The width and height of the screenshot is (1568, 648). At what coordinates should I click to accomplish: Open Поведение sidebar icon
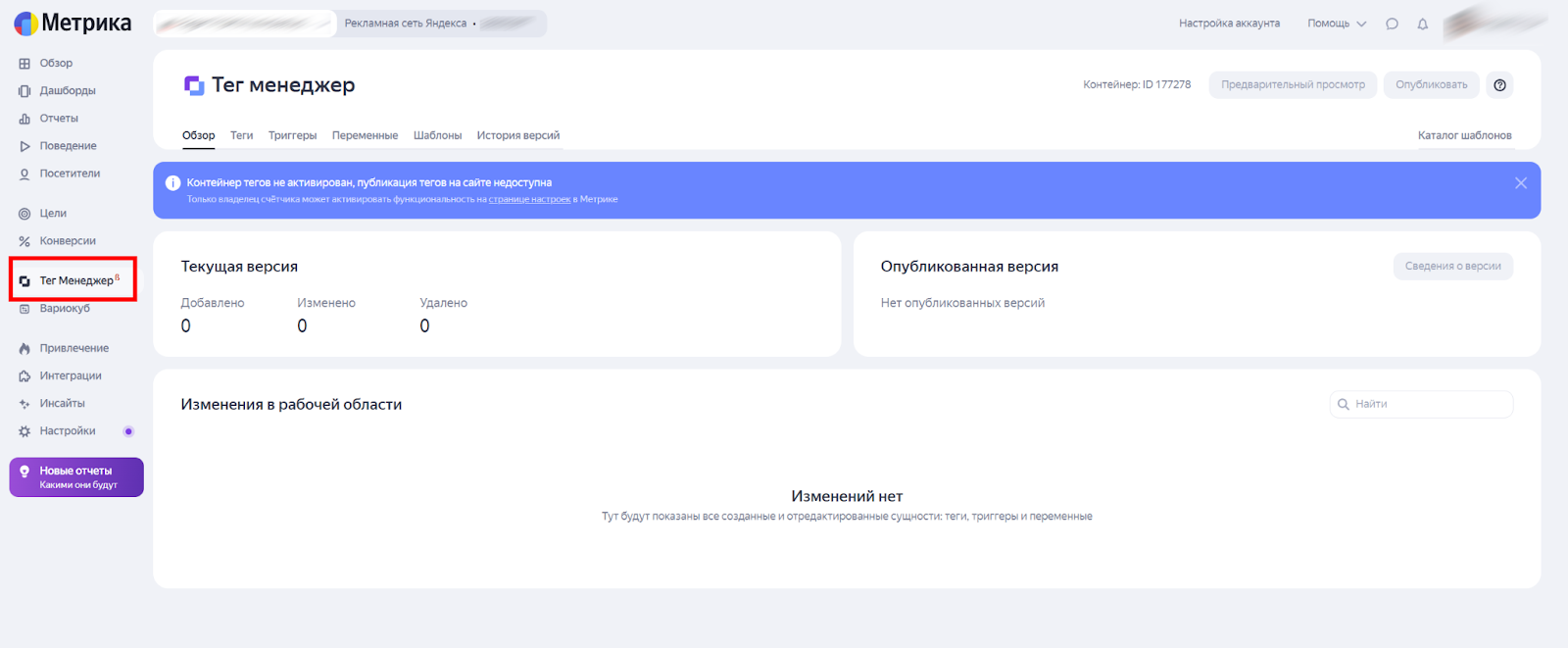tap(24, 146)
